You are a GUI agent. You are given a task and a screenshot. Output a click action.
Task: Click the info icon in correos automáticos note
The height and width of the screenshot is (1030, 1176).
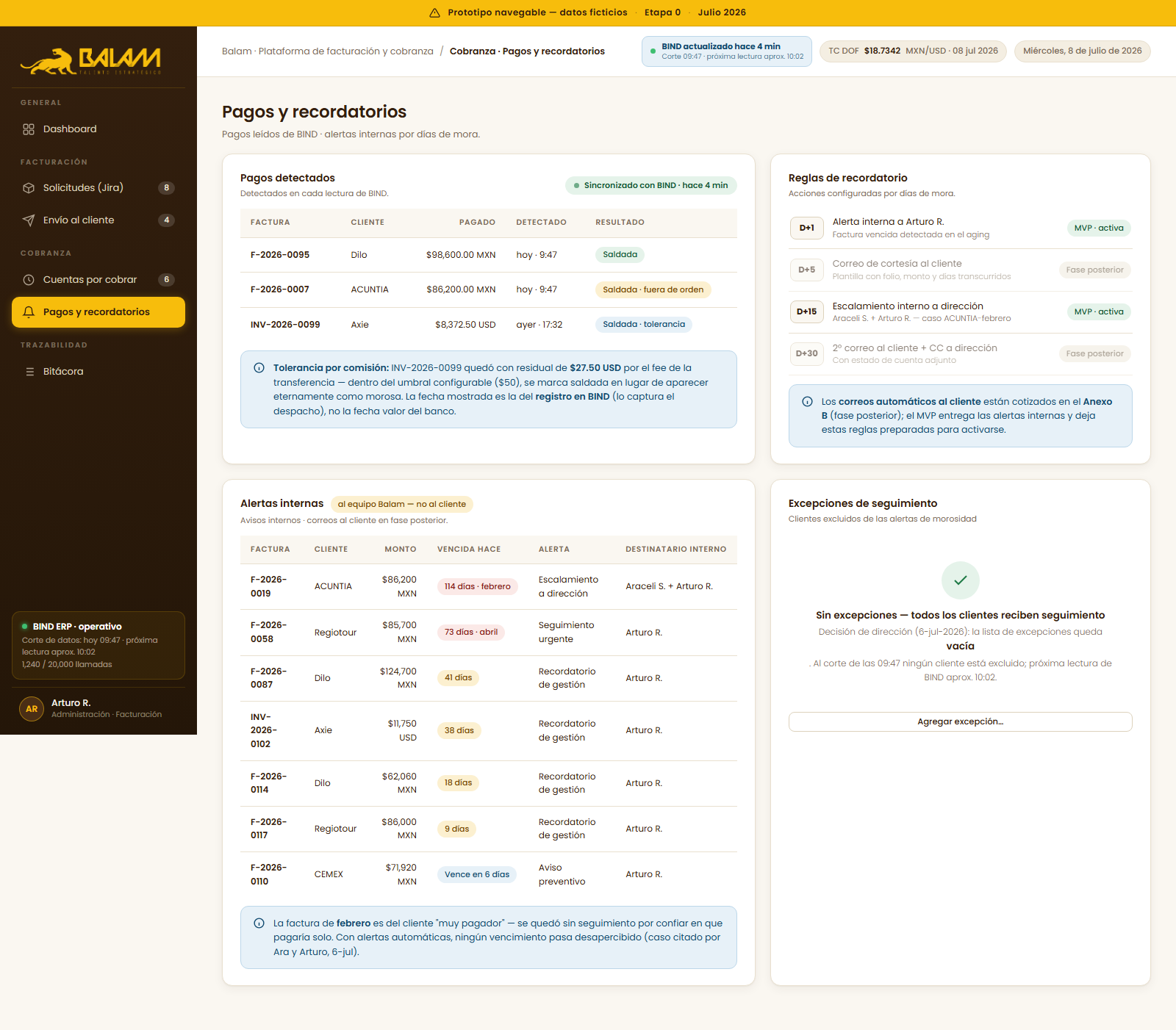[x=807, y=402]
